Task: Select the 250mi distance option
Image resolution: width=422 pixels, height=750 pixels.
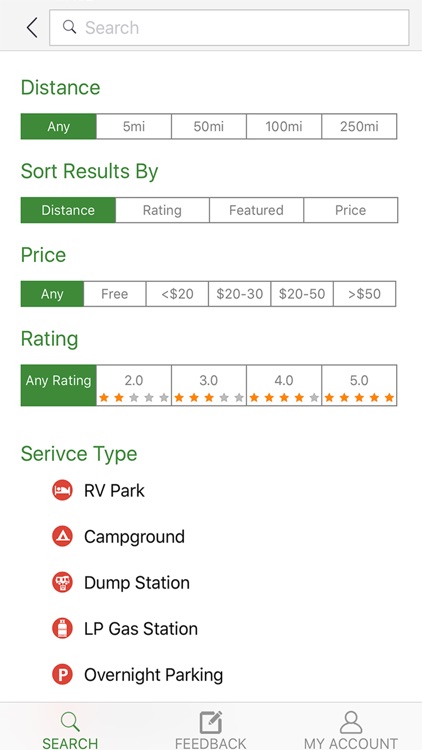Action: [x=359, y=126]
